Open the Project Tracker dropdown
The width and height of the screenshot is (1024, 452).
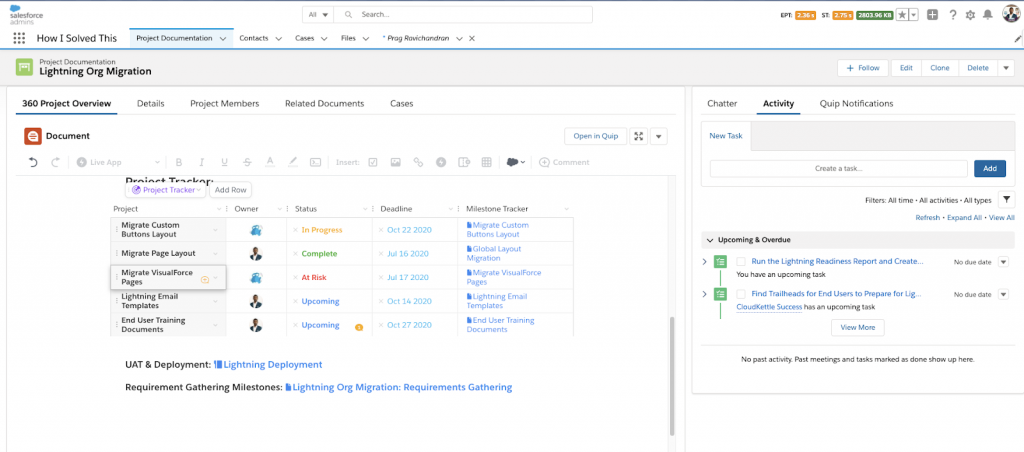(x=166, y=190)
